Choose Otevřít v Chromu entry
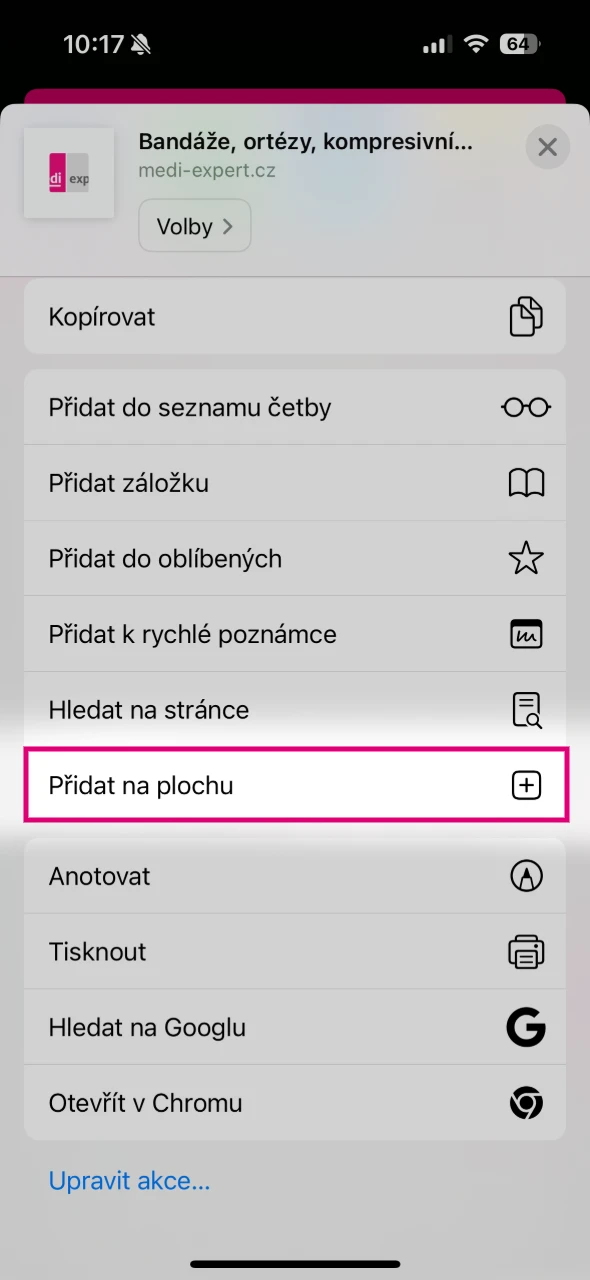The image size is (590, 1280). [295, 1103]
